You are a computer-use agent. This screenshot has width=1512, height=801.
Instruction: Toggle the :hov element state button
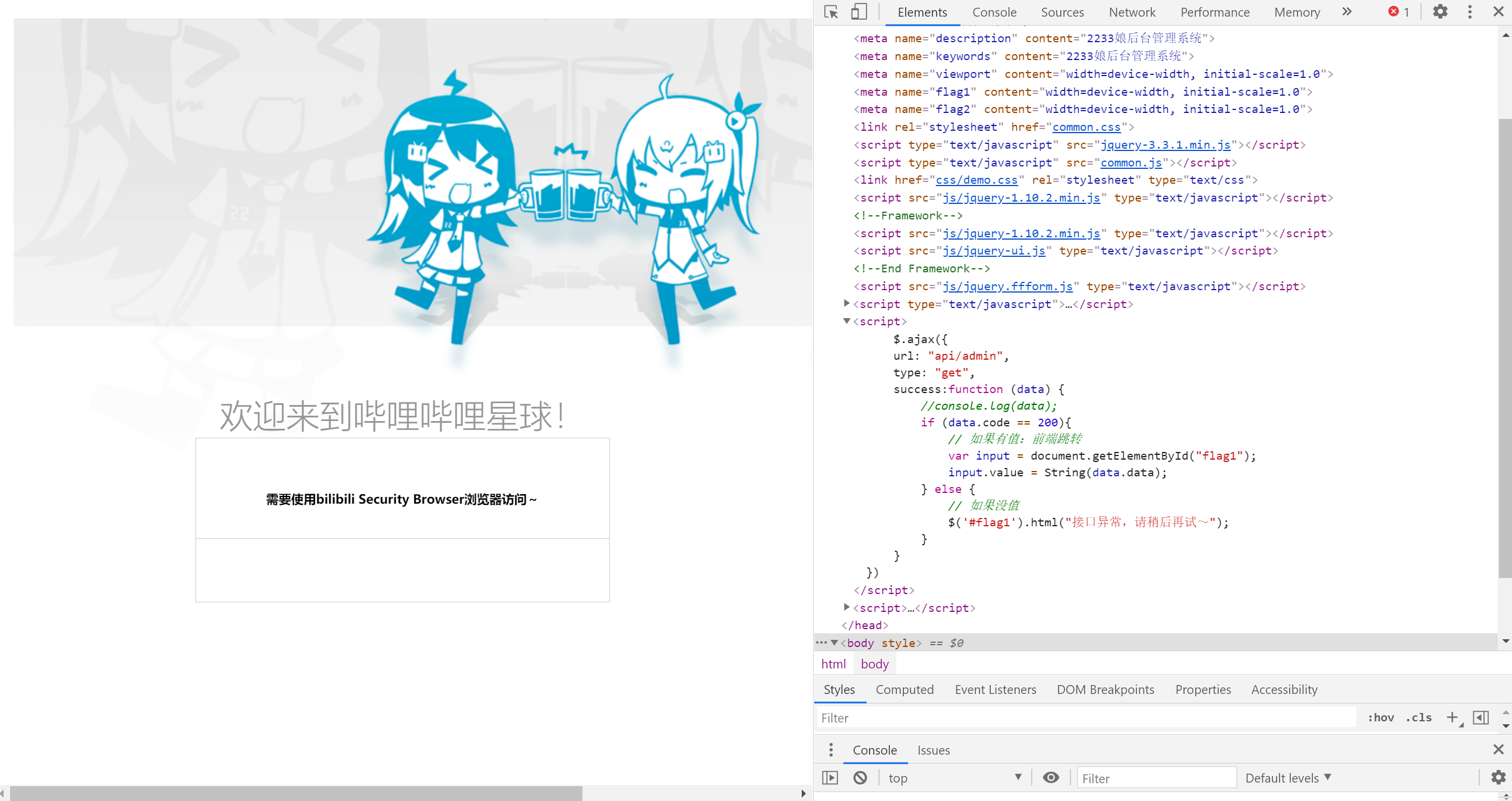click(x=1381, y=718)
